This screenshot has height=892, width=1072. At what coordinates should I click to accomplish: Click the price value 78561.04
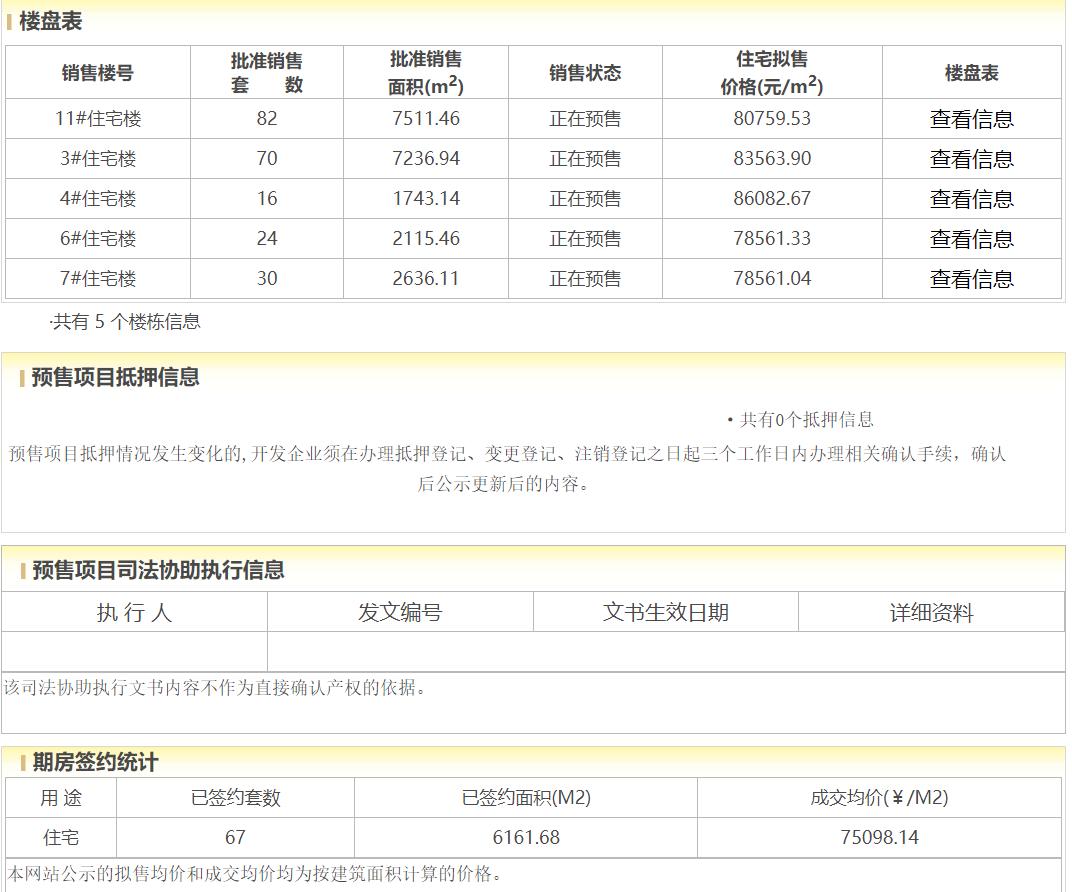point(772,278)
